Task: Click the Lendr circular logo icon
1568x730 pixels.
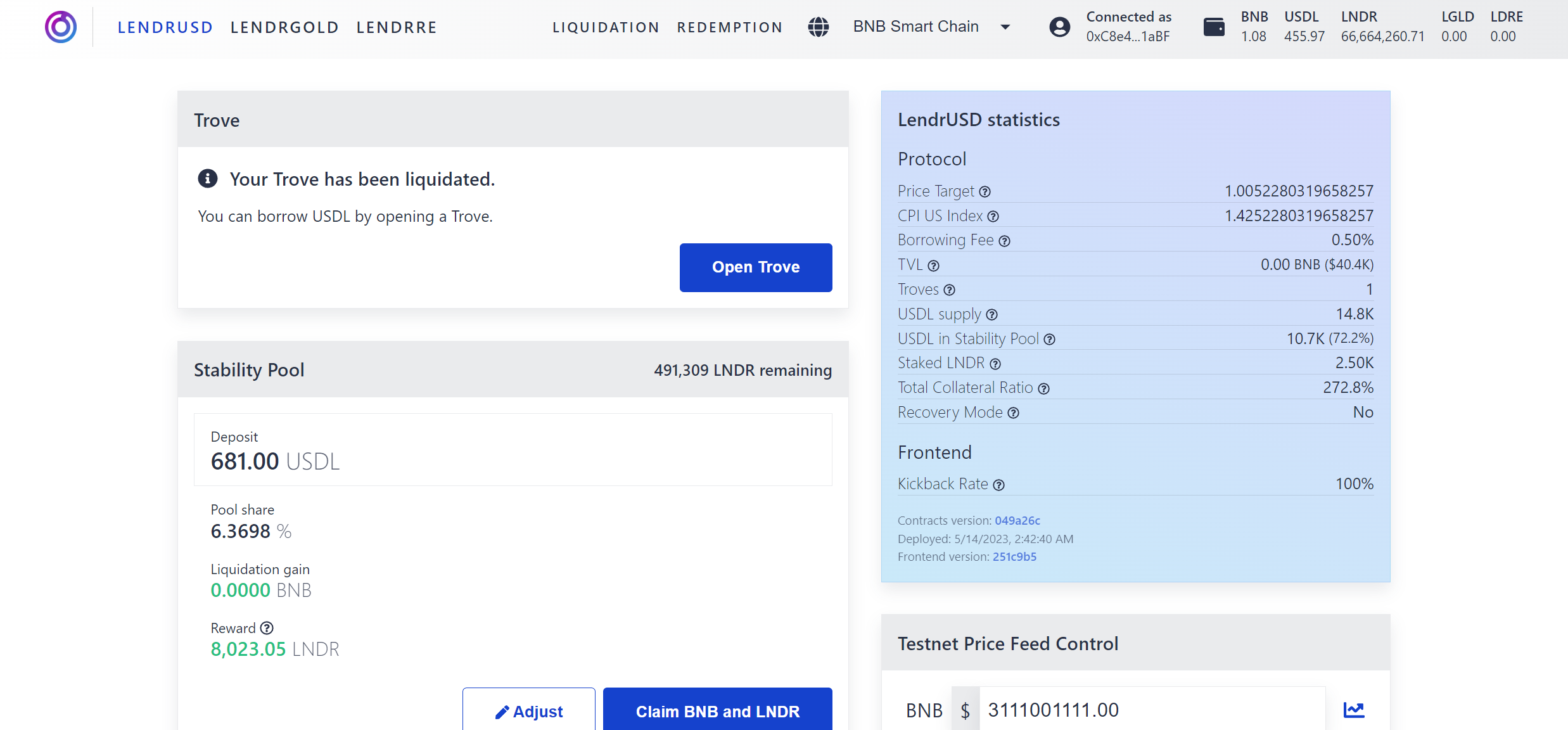Action: [61, 27]
